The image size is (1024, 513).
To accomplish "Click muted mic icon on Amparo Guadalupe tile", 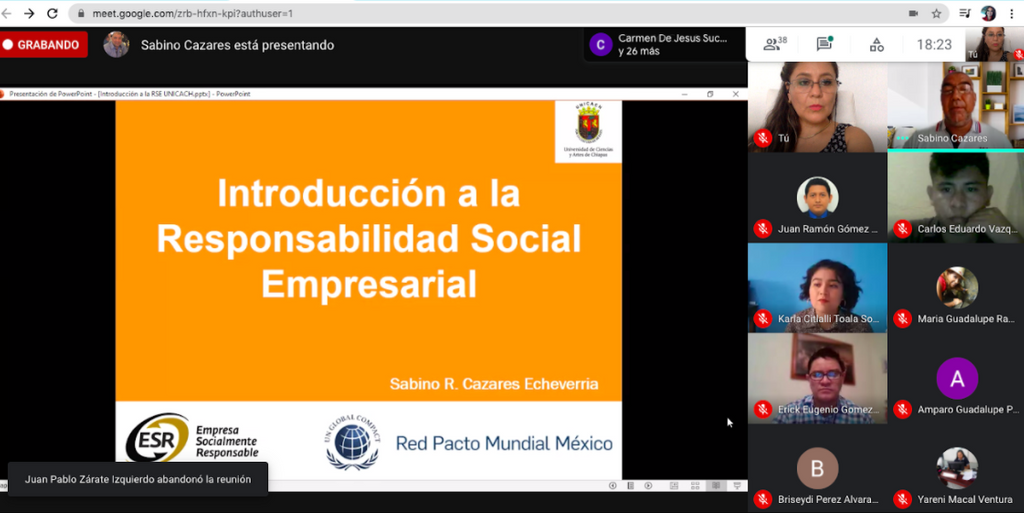I will click(x=902, y=409).
